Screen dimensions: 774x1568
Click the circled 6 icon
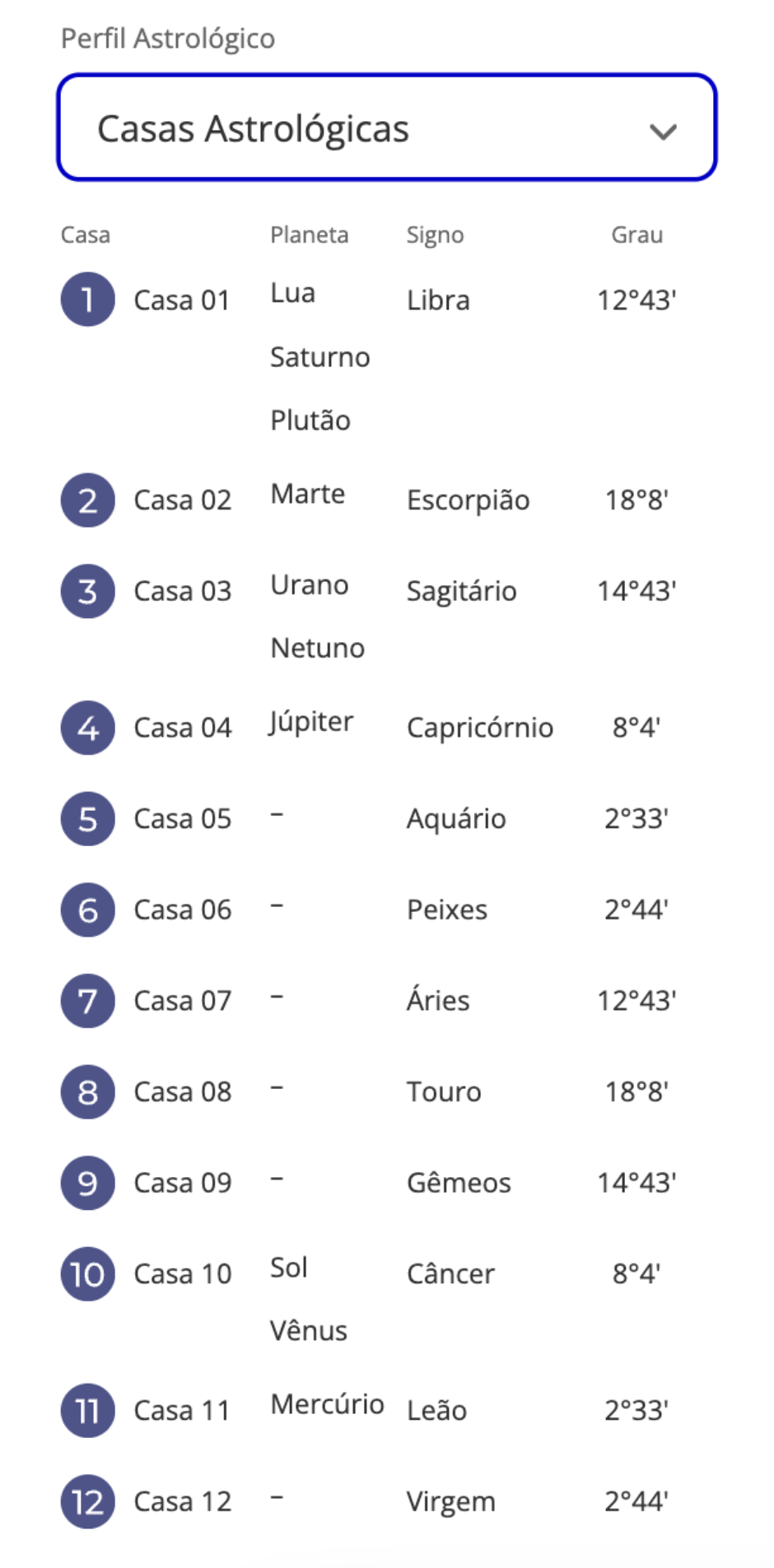coord(87,910)
